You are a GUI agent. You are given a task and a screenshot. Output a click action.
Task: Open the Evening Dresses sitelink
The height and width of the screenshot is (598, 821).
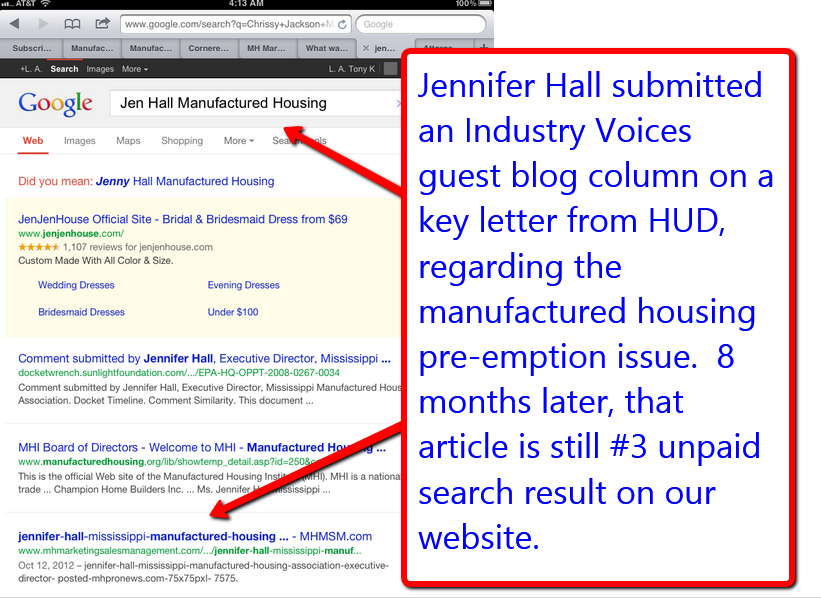pos(243,285)
